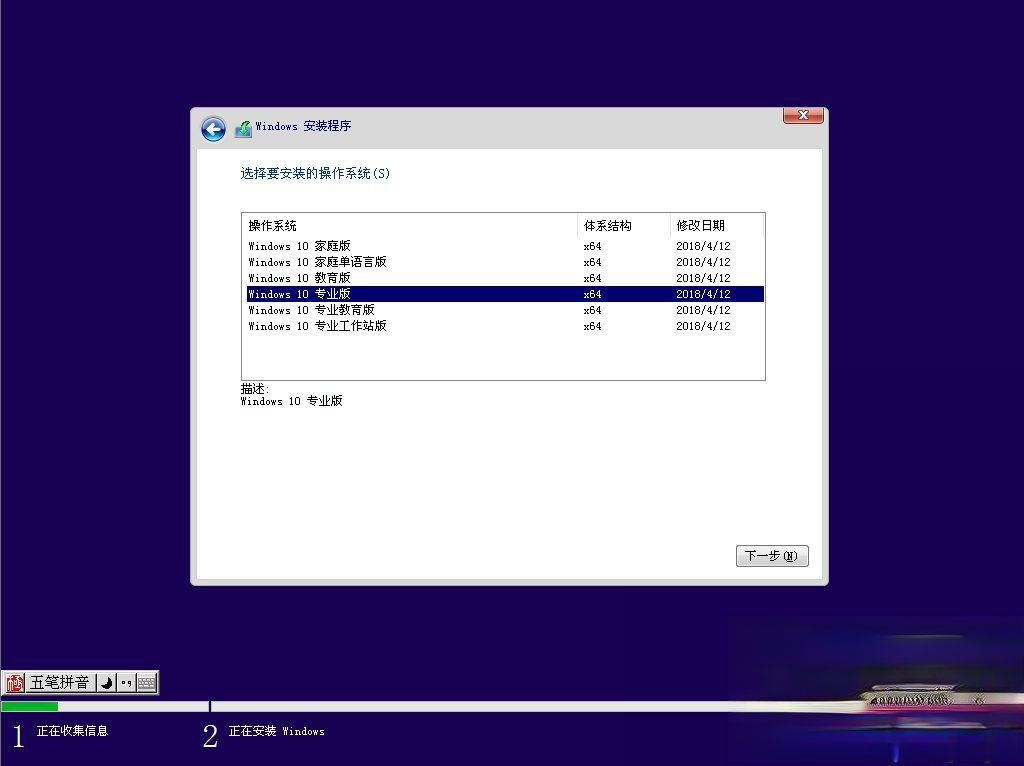Click the 描述 text Windows 10 专业版
The height and width of the screenshot is (766, 1024).
[x=291, y=400]
